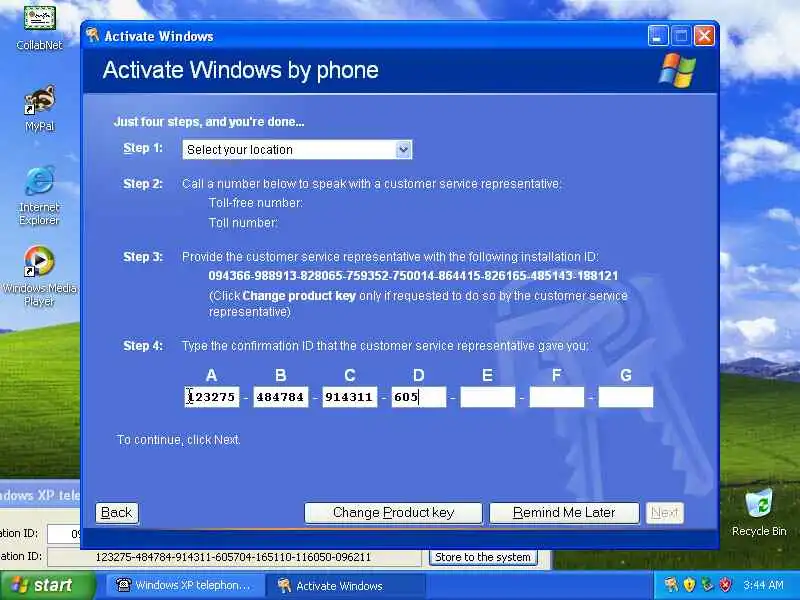This screenshot has width=800, height=600.
Task: Click the Windows flag logo in header
Action: (x=677, y=70)
